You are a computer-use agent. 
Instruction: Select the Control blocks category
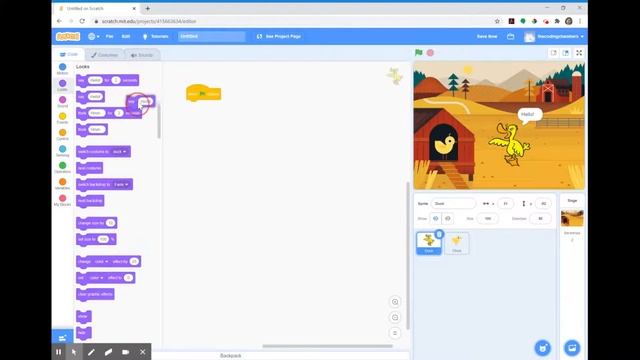62,135
